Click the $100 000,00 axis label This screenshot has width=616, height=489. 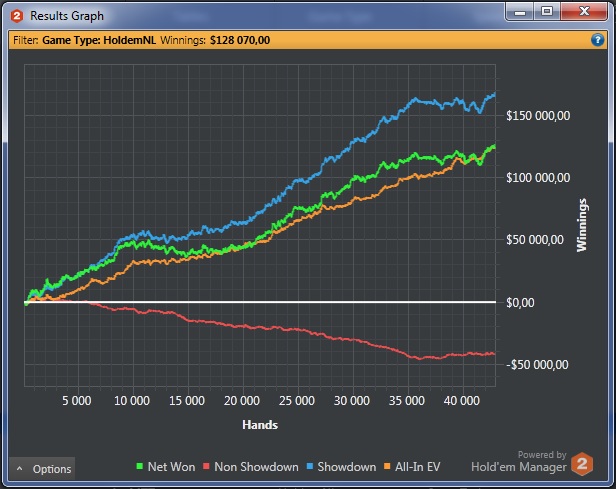pos(538,178)
